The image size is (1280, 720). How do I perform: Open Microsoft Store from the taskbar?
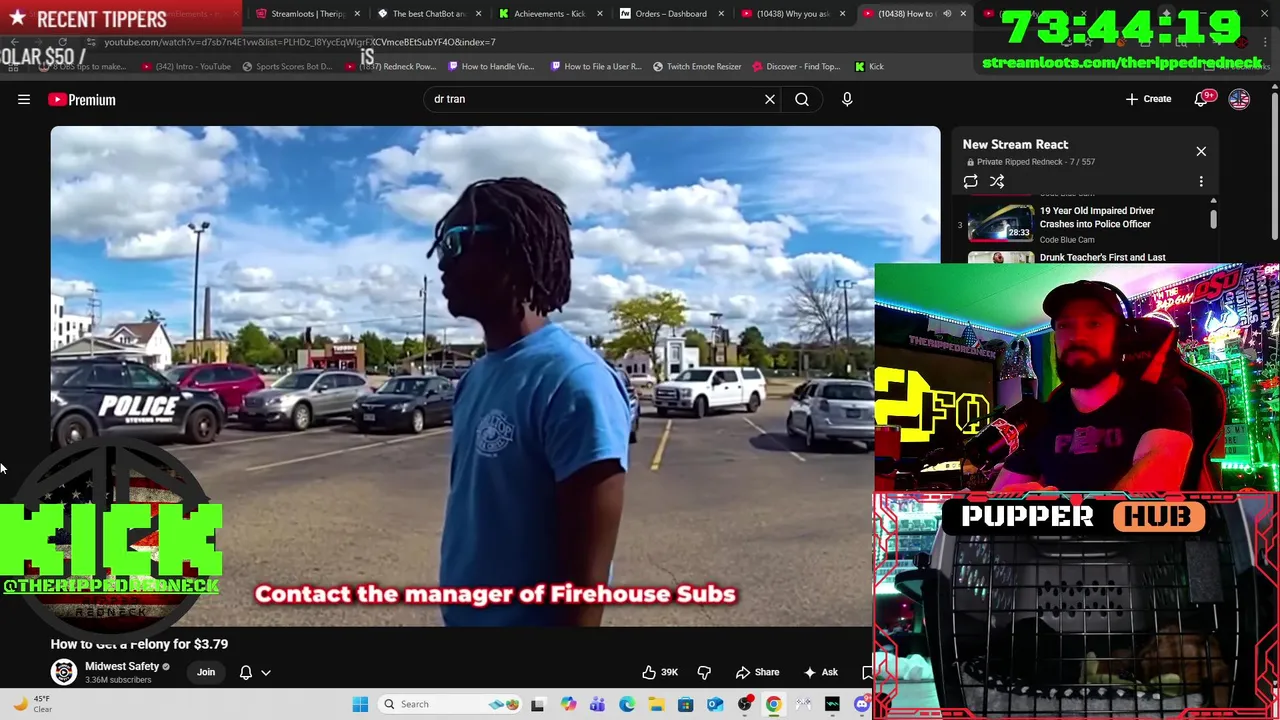click(x=686, y=704)
